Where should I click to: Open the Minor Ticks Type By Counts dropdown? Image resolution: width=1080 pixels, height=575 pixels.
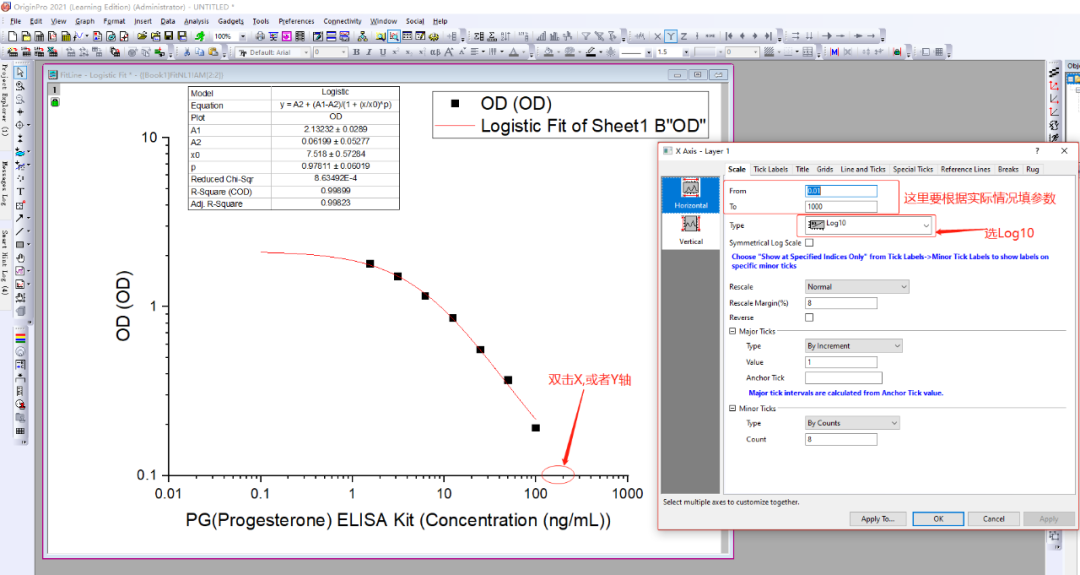(853, 423)
